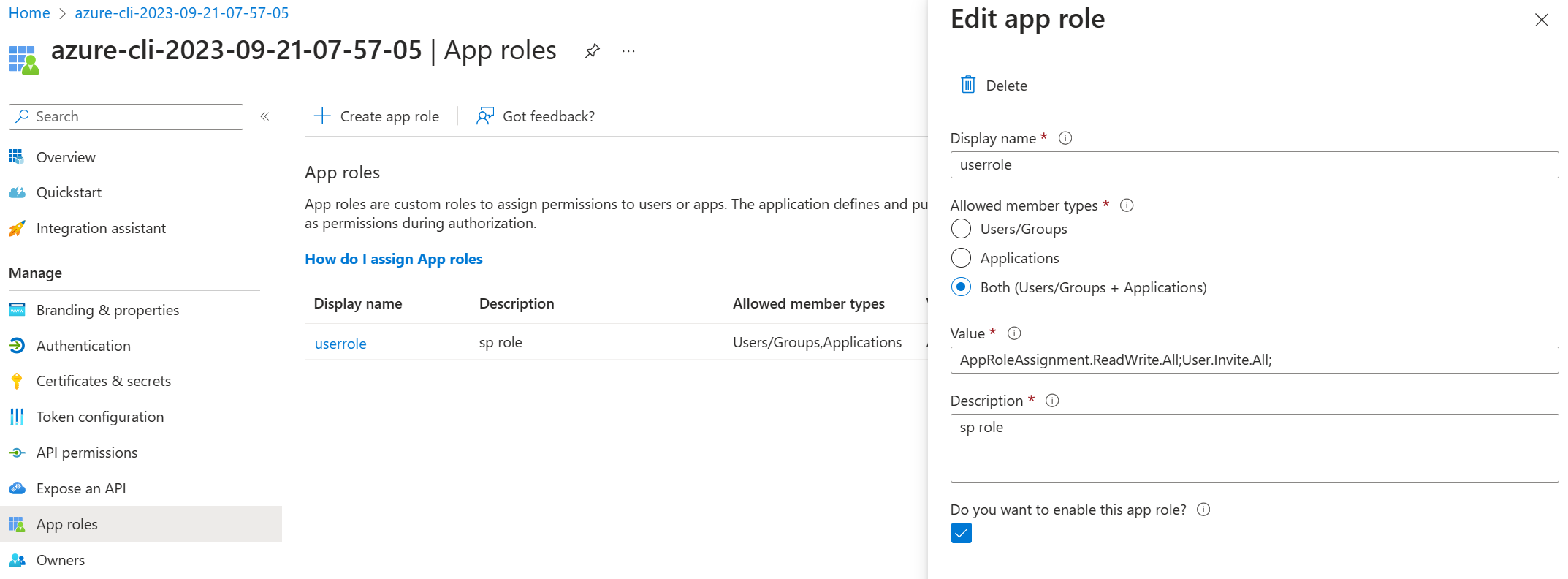Collapse the left navigation menu
Screen dimensions: 1568x579
pos(264,116)
